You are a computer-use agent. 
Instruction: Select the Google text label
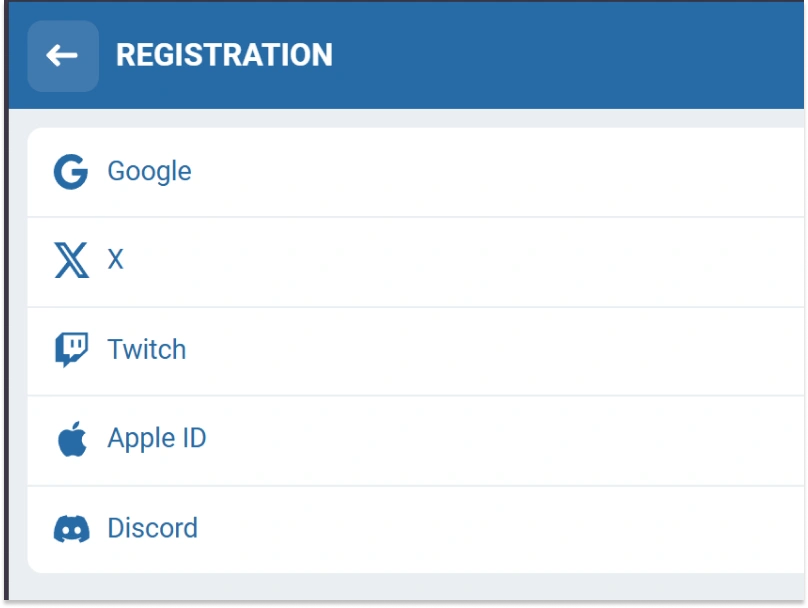click(x=149, y=171)
